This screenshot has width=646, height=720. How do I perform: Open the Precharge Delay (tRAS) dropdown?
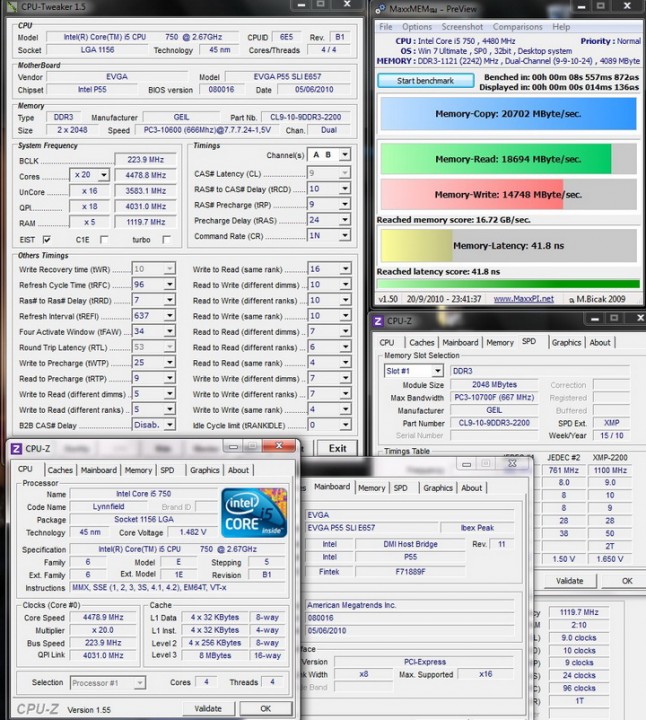pos(344,219)
